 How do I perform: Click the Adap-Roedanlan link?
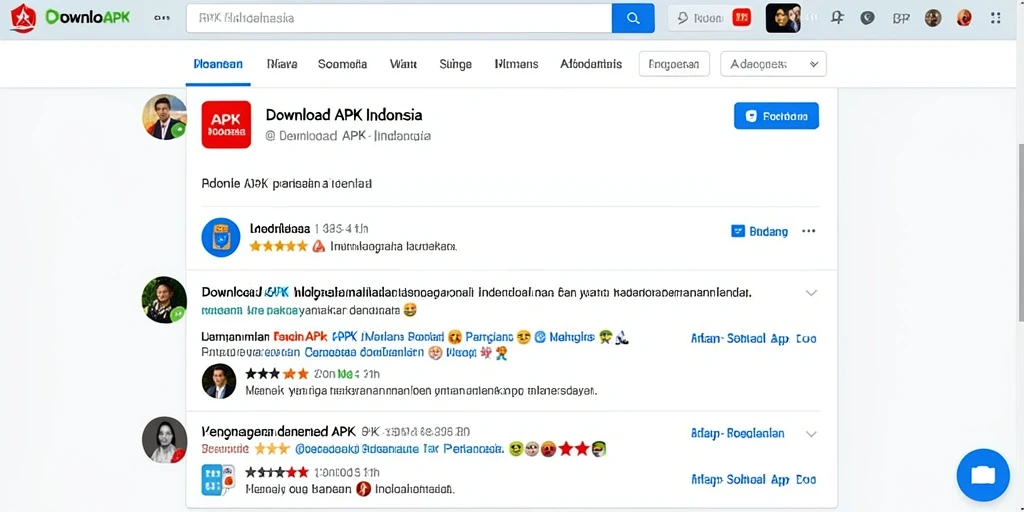click(x=737, y=433)
